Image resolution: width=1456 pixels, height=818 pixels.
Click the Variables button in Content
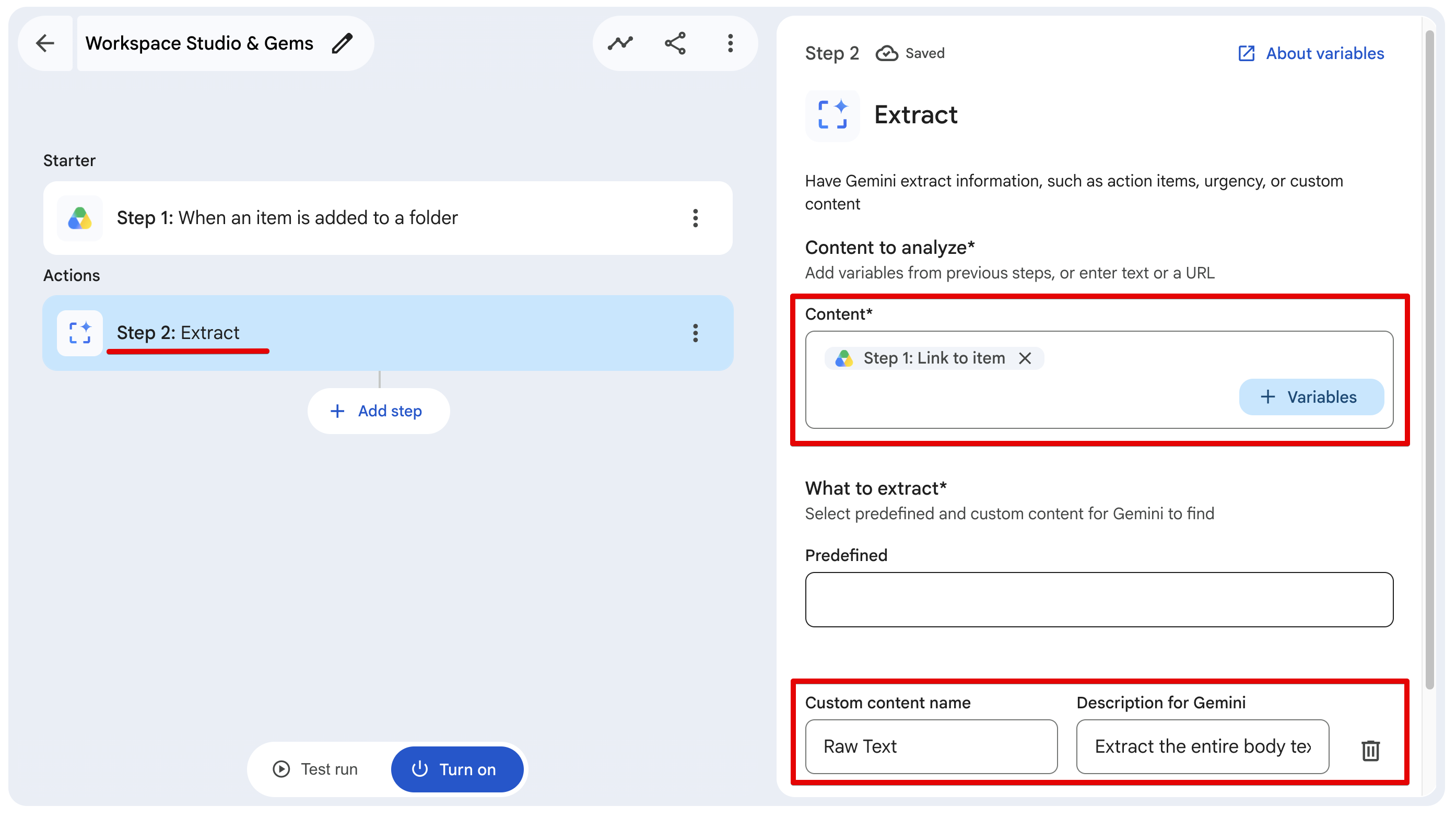(1311, 397)
